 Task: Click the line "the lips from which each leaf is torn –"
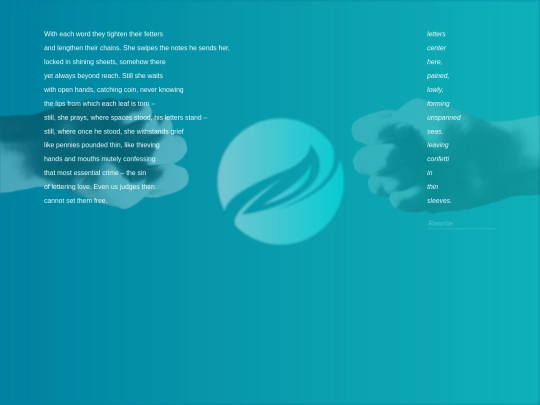coord(99,104)
